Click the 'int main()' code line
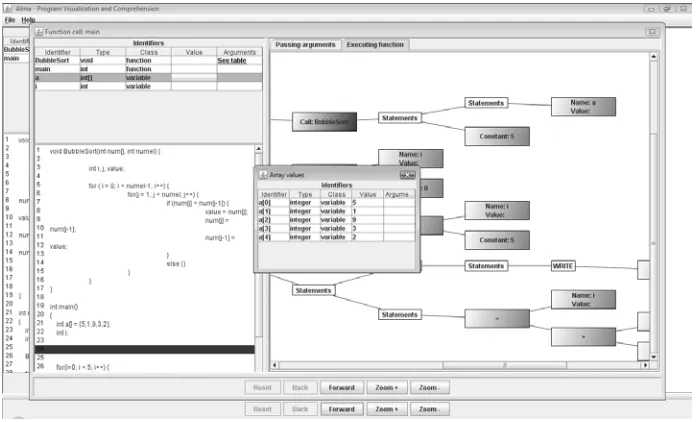 [64, 307]
